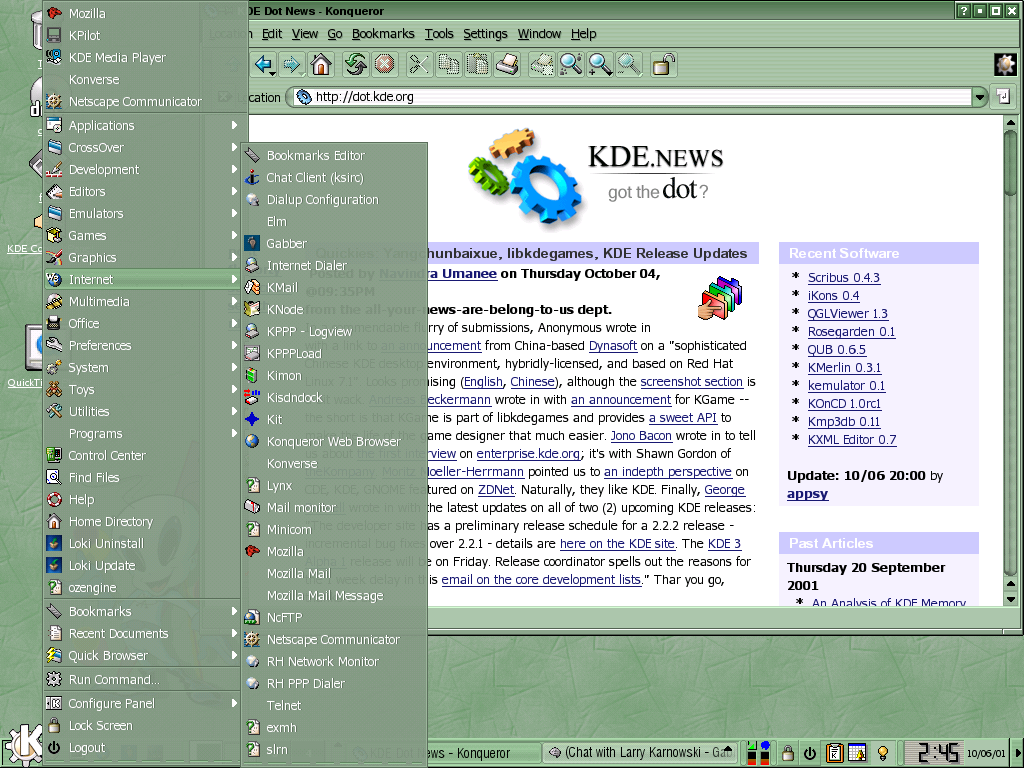
Task: Expand the Configure Panel submenu
Action: pos(142,703)
